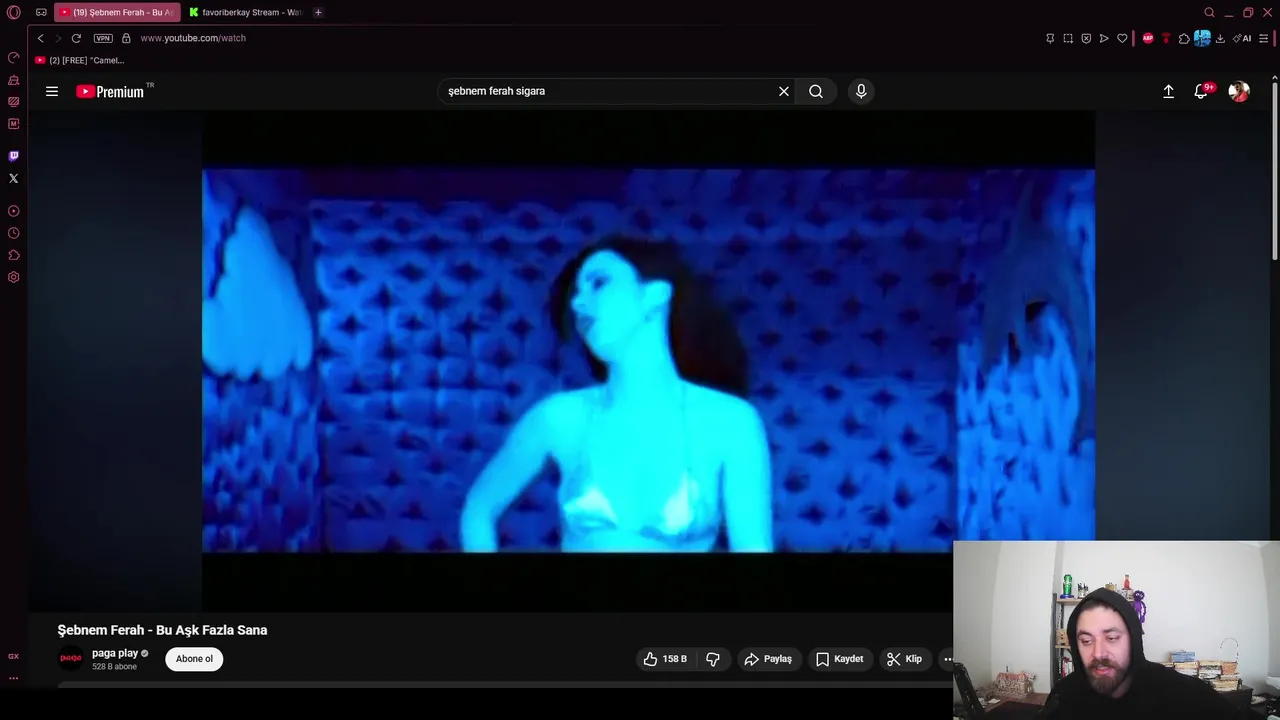
Task: Open more actions three-dot menu
Action: pyautogui.click(x=946, y=659)
